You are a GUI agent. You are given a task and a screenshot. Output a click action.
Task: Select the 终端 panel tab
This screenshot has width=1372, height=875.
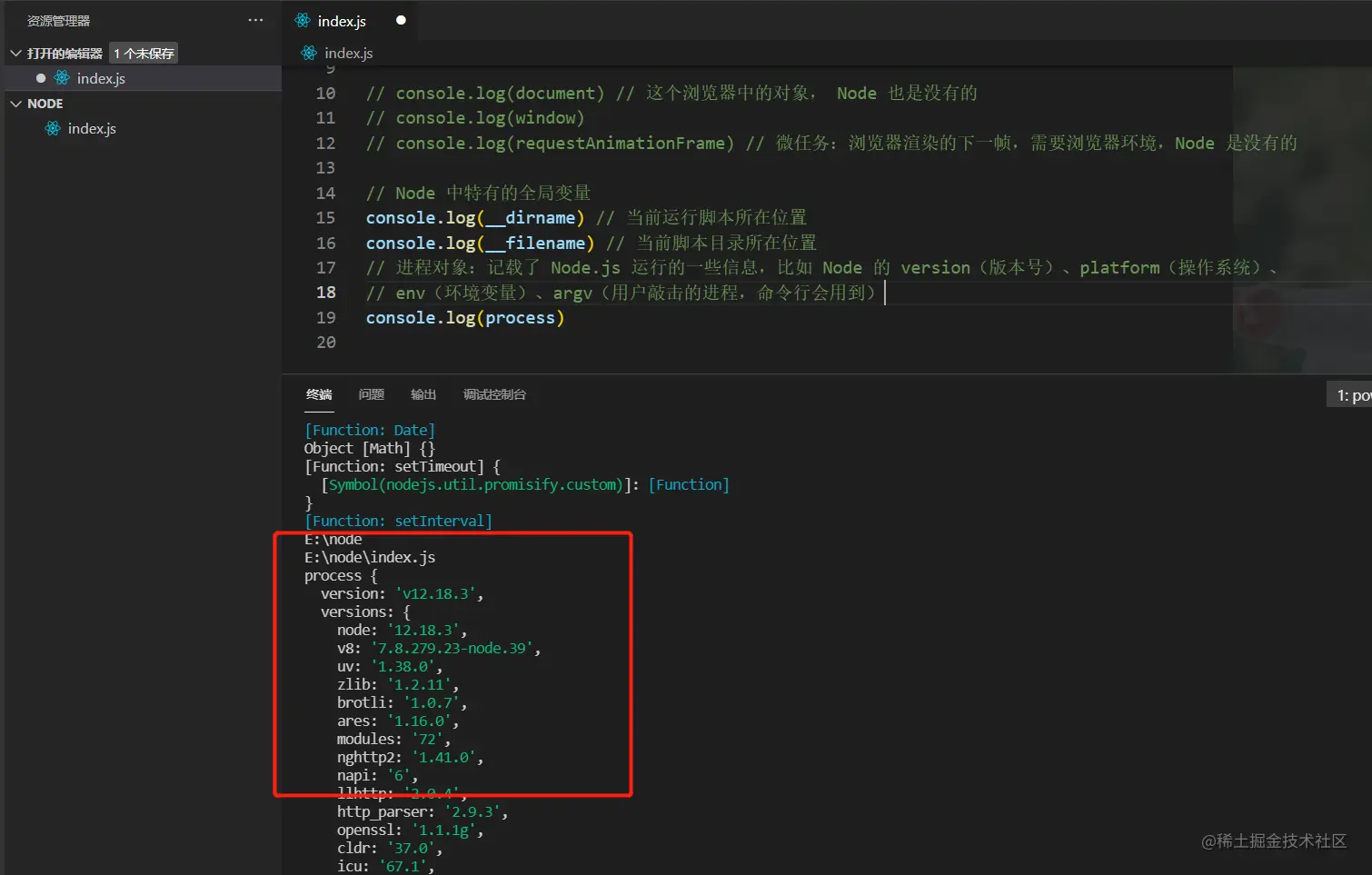pos(319,394)
